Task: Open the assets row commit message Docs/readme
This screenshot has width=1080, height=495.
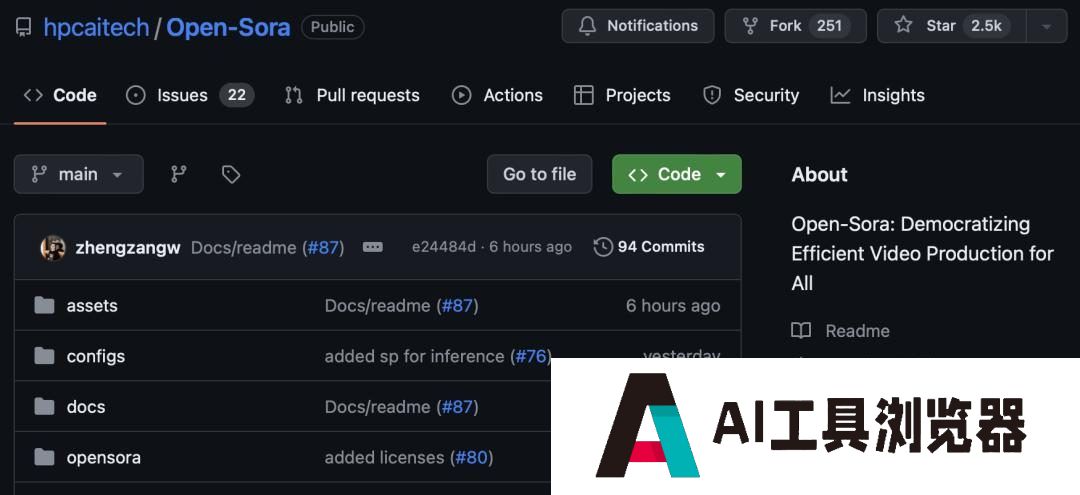Action: (377, 306)
